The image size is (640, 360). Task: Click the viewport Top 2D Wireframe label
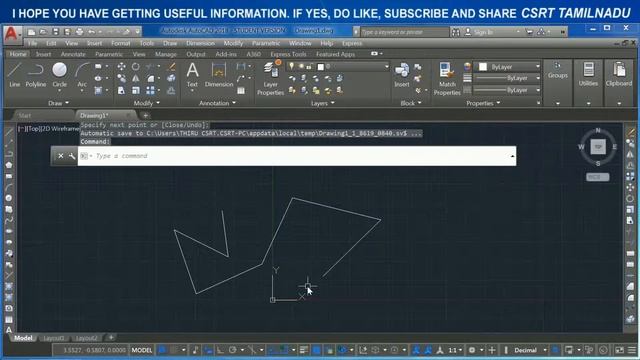tap(48, 129)
